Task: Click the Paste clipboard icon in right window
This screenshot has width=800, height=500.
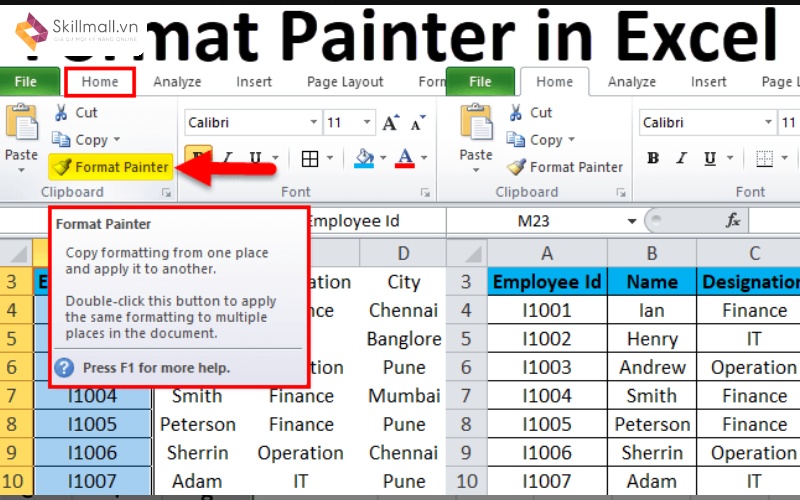Action: click(476, 121)
